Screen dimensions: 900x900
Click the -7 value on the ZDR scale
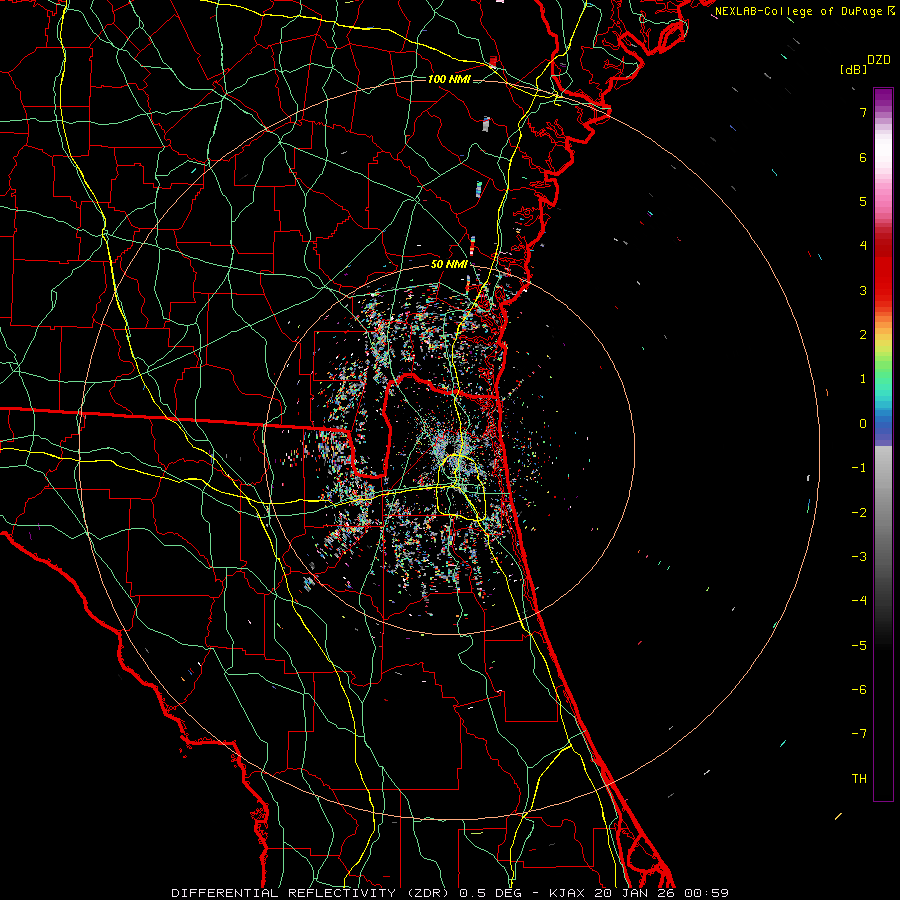click(859, 734)
